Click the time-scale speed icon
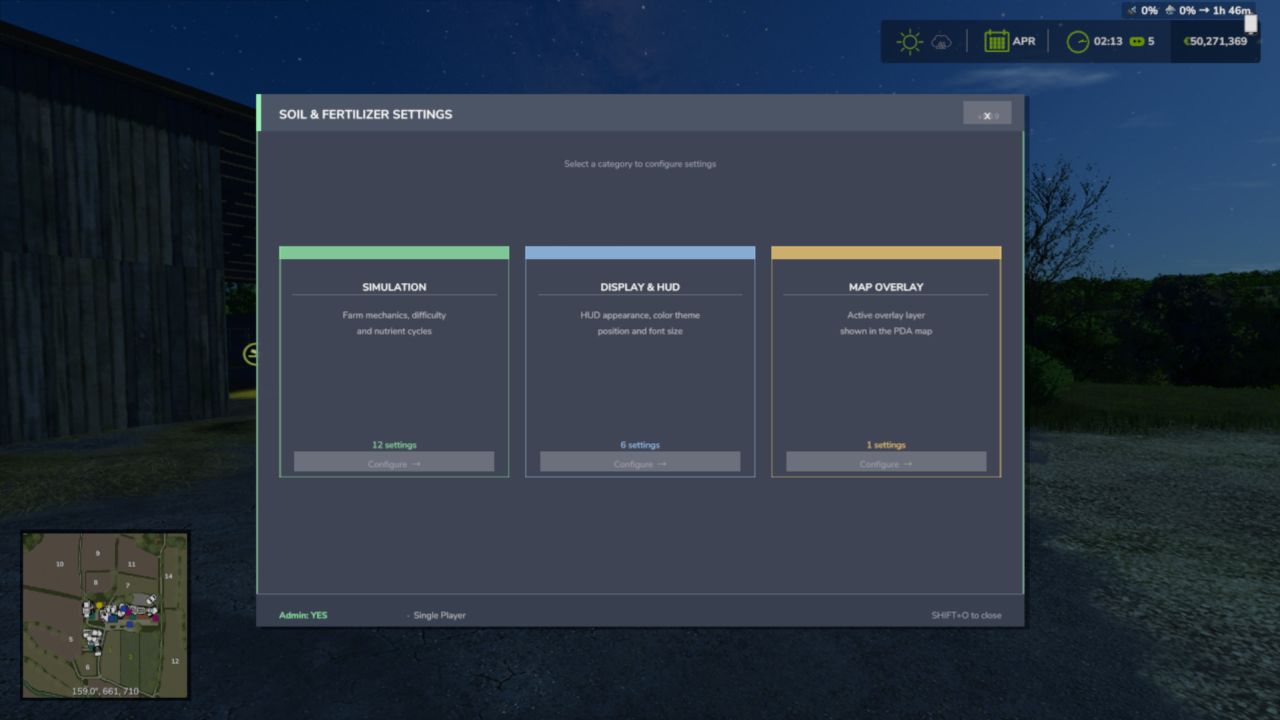Viewport: 1280px width, 720px height. pos(1136,42)
